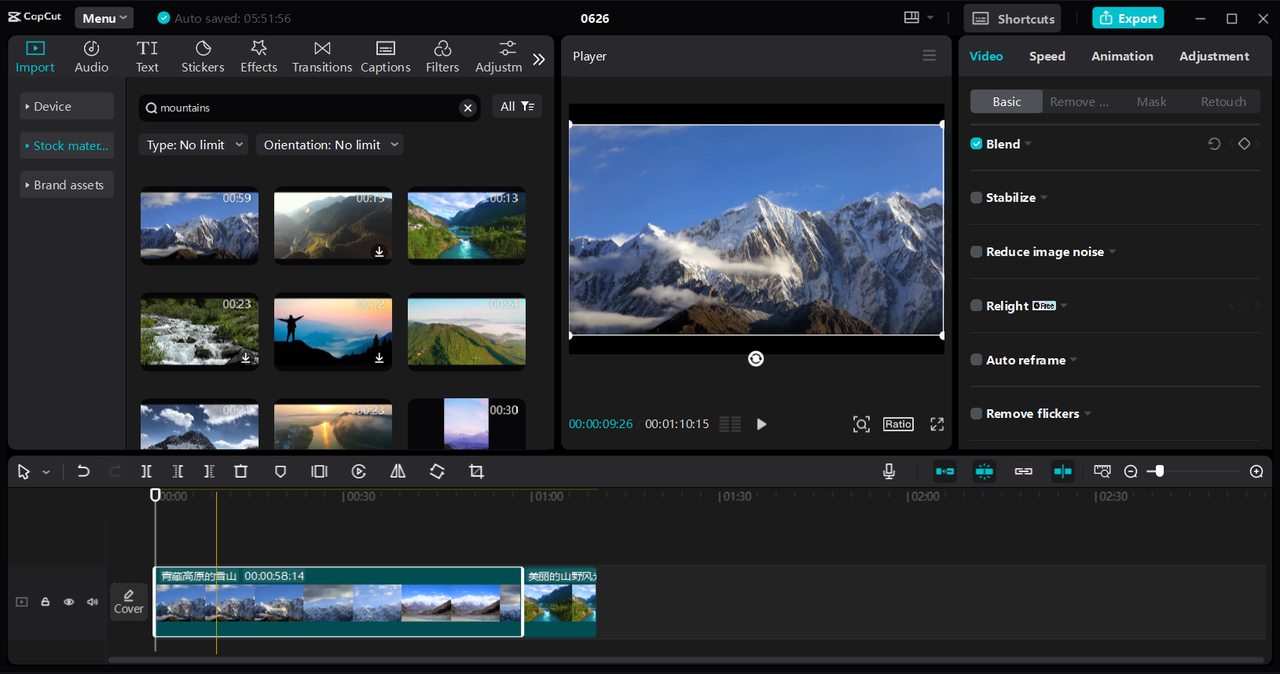Switch to the Adjustment tab
The width and height of the screenshot is (1280, 674).
tap(1214, 56)
